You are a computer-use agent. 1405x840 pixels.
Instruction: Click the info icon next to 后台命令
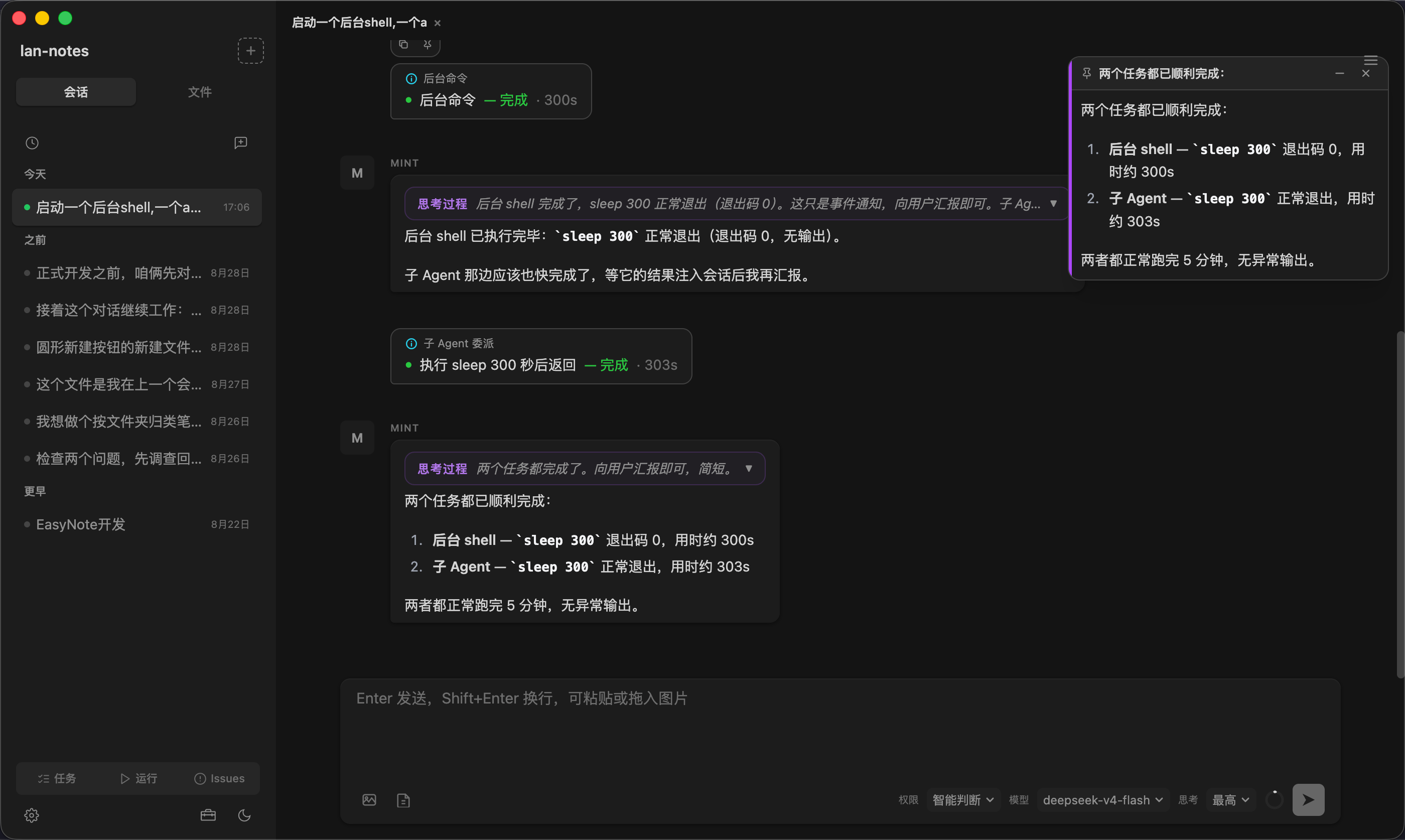411,79
